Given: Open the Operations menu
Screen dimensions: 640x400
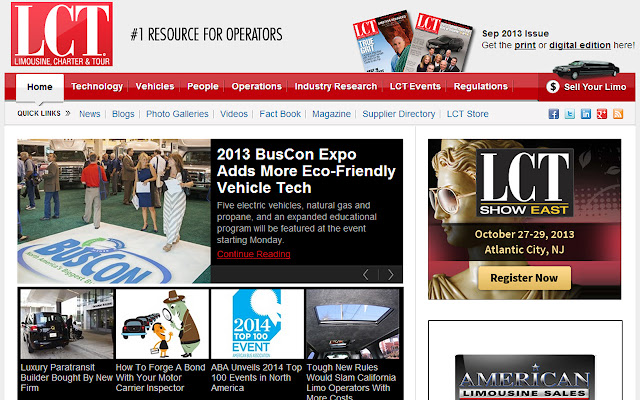Looking at the screenshot, I should click(x=257, y=87).
